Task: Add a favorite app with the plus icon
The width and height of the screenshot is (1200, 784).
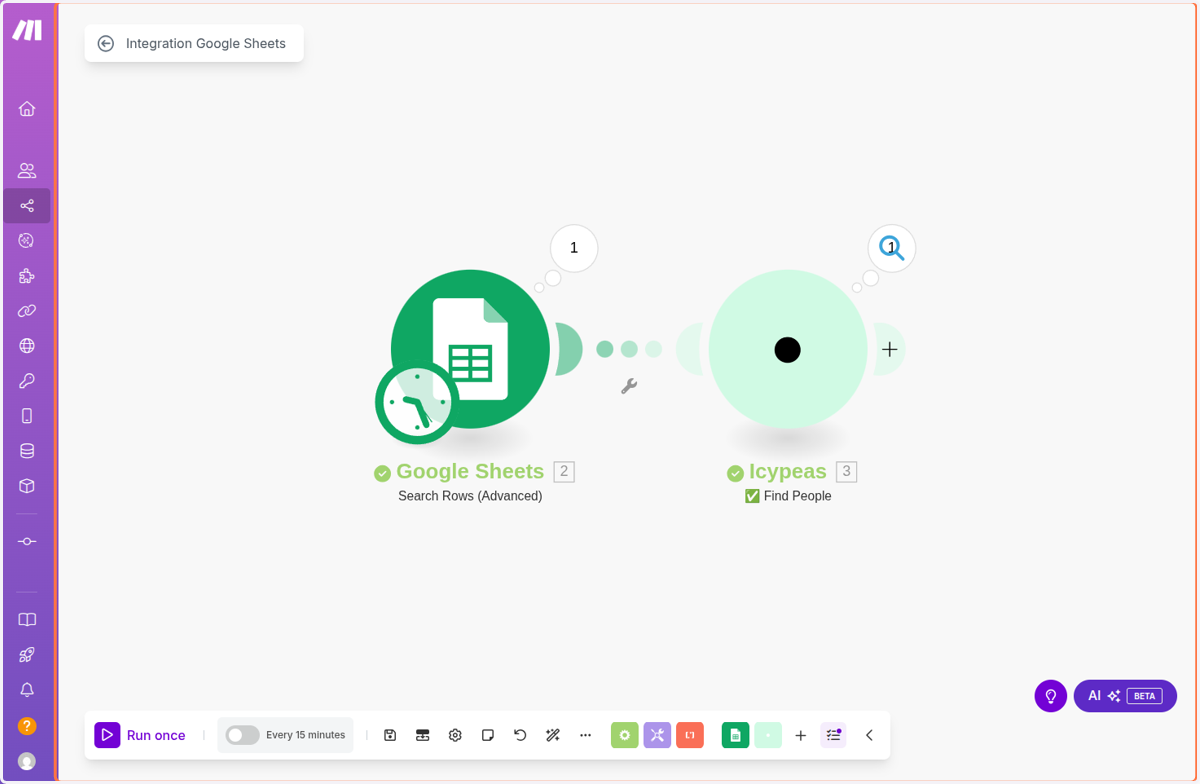Action: [x=800, y=735]
